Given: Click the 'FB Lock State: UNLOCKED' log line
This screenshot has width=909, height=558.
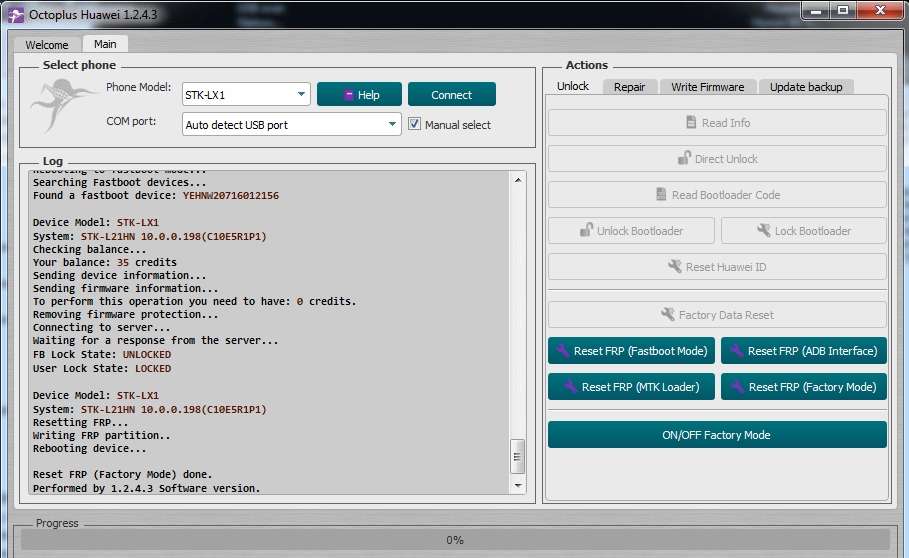Looking at the screenshot, I should tap(102, 354).
